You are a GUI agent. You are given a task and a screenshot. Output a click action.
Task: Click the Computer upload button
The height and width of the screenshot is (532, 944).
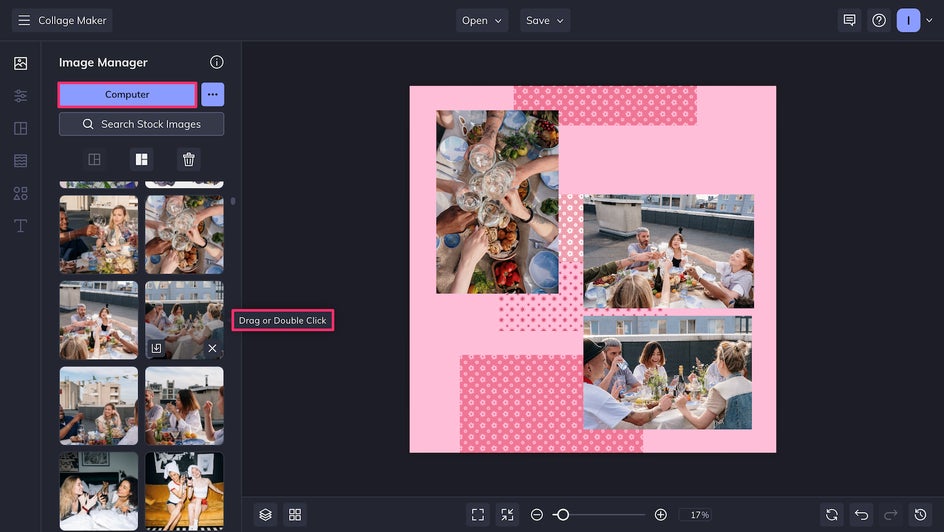click(127, 94)
